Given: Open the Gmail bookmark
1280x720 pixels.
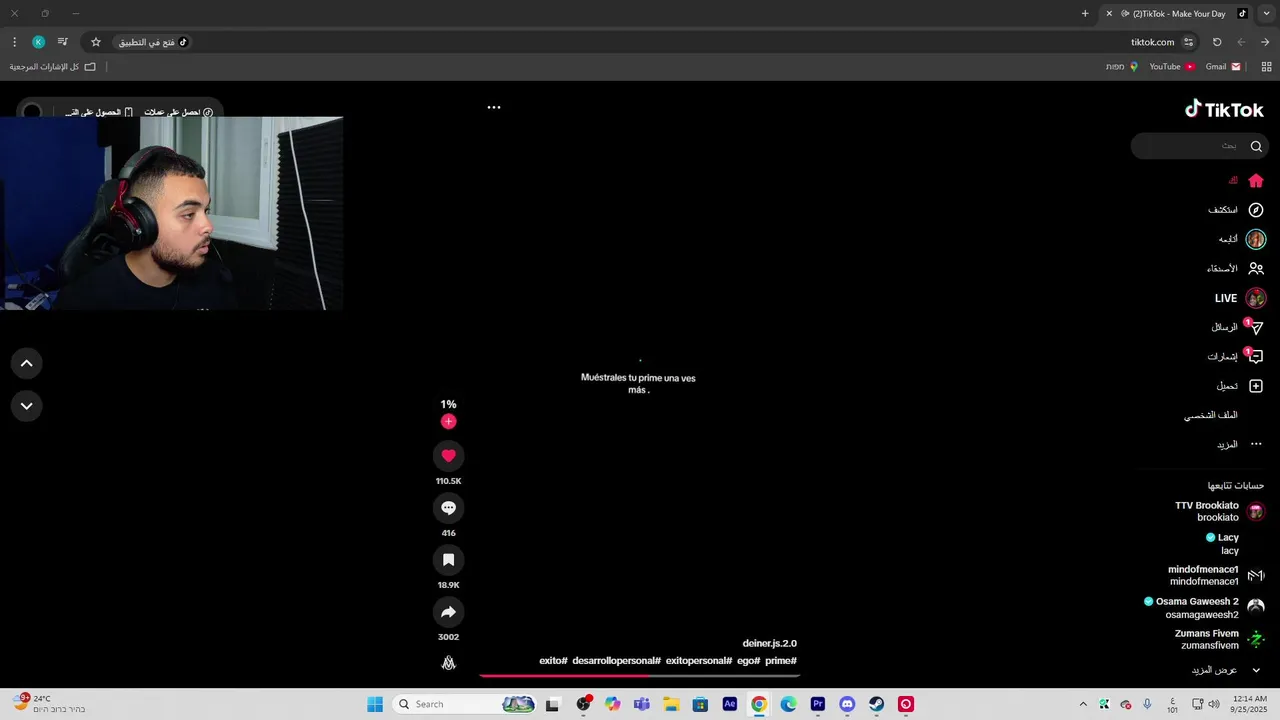Looking at the screenshot, I should [1223, 67].
